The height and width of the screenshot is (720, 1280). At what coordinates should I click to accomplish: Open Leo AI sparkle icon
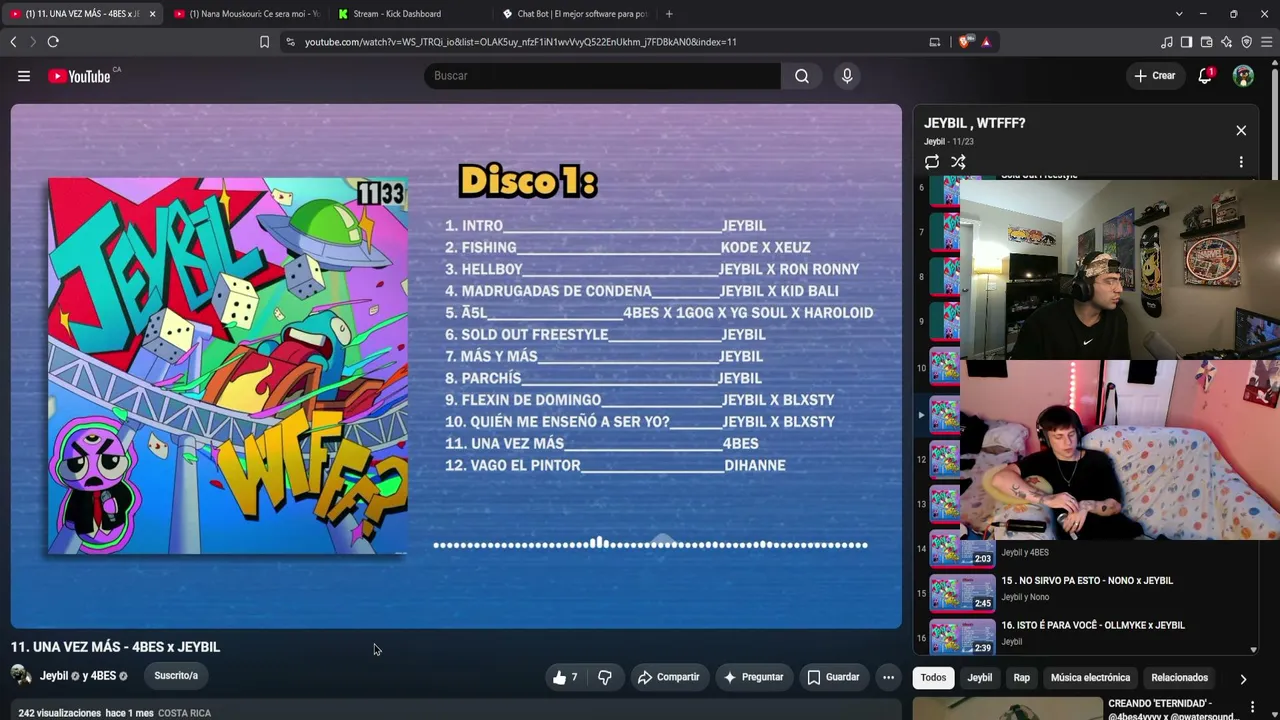tap(1226, 42)
